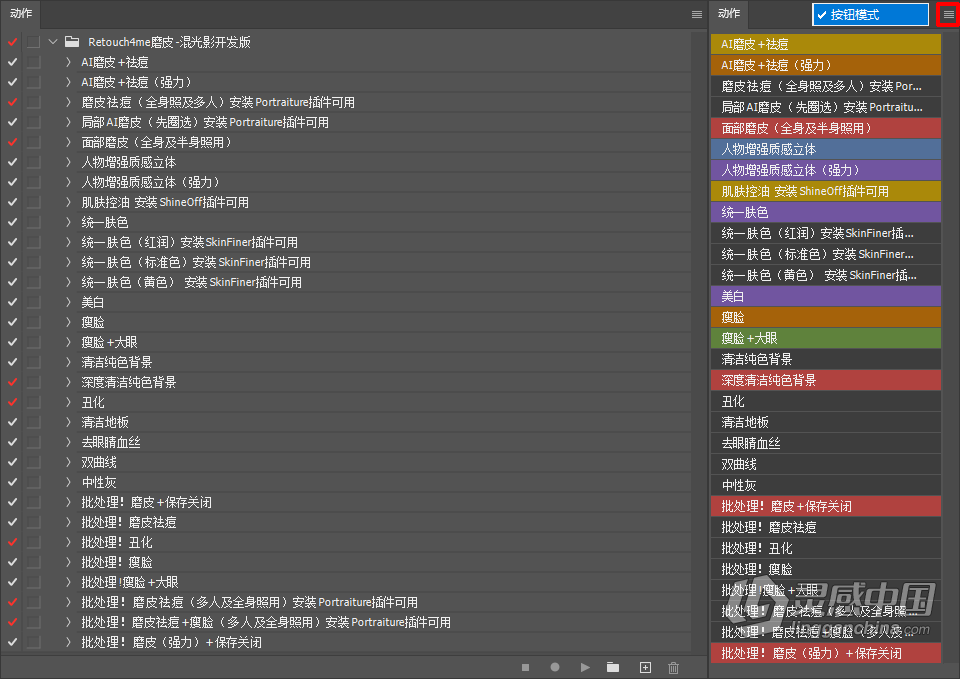Create a new action set folder icon

click(x=613, y=667)
